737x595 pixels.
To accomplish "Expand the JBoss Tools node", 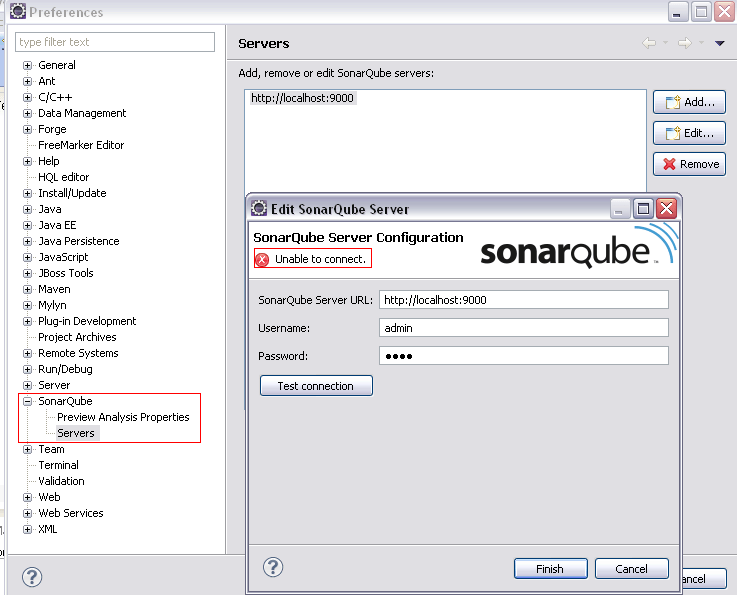I will (x=27, y=273).
